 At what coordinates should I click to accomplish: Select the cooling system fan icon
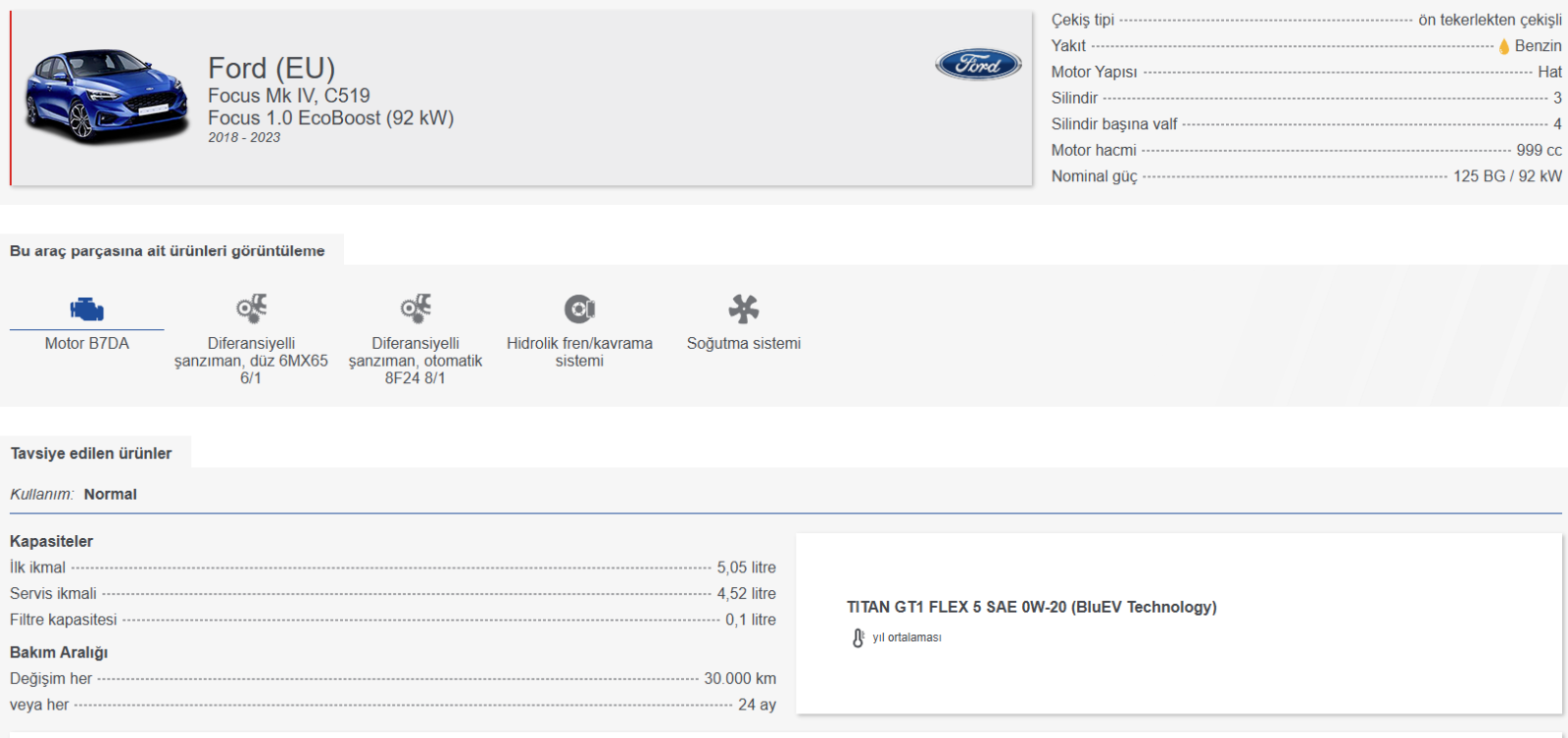pyautogui.click(x=744, y=309)
